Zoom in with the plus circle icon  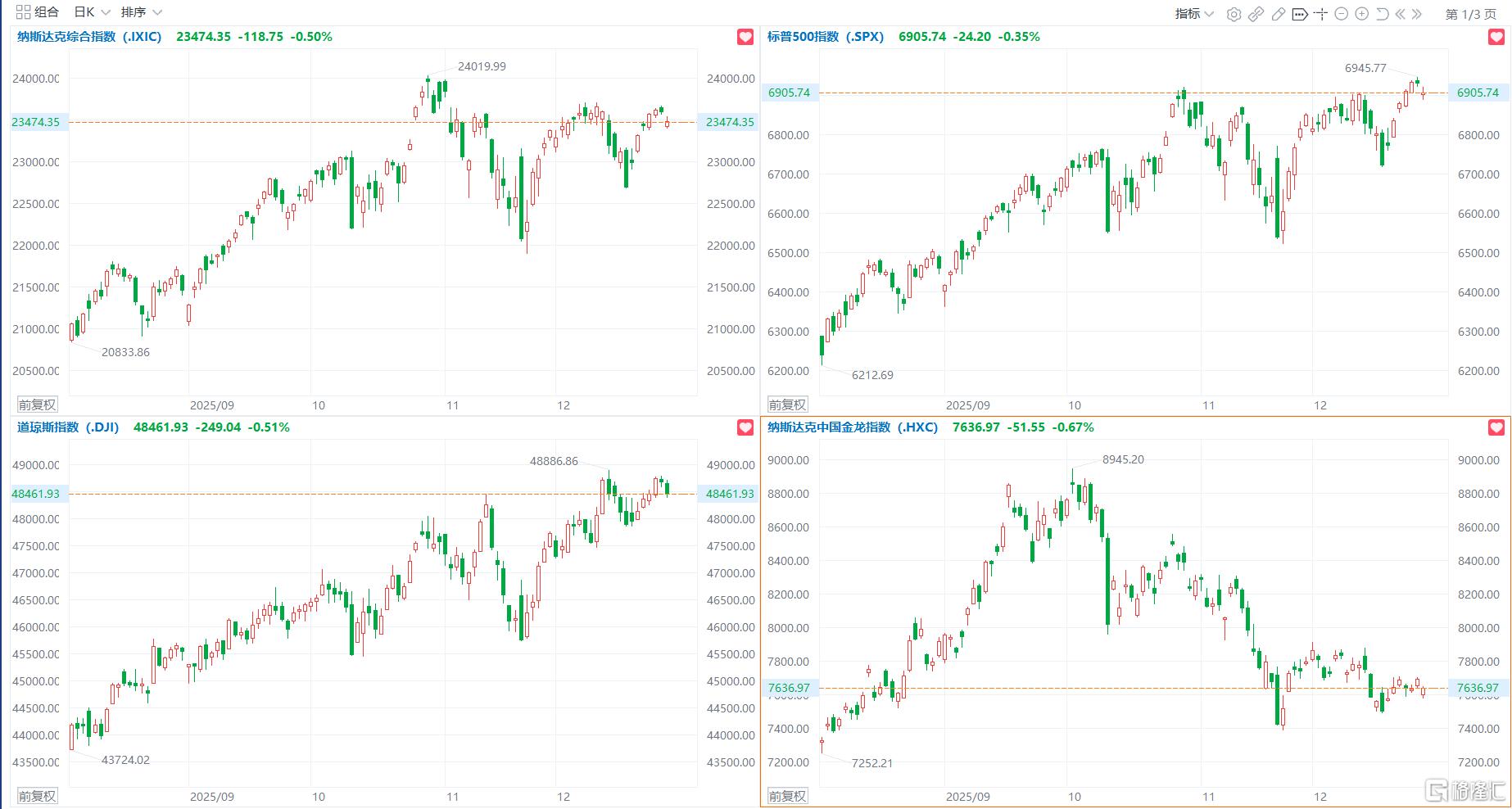1361,14
